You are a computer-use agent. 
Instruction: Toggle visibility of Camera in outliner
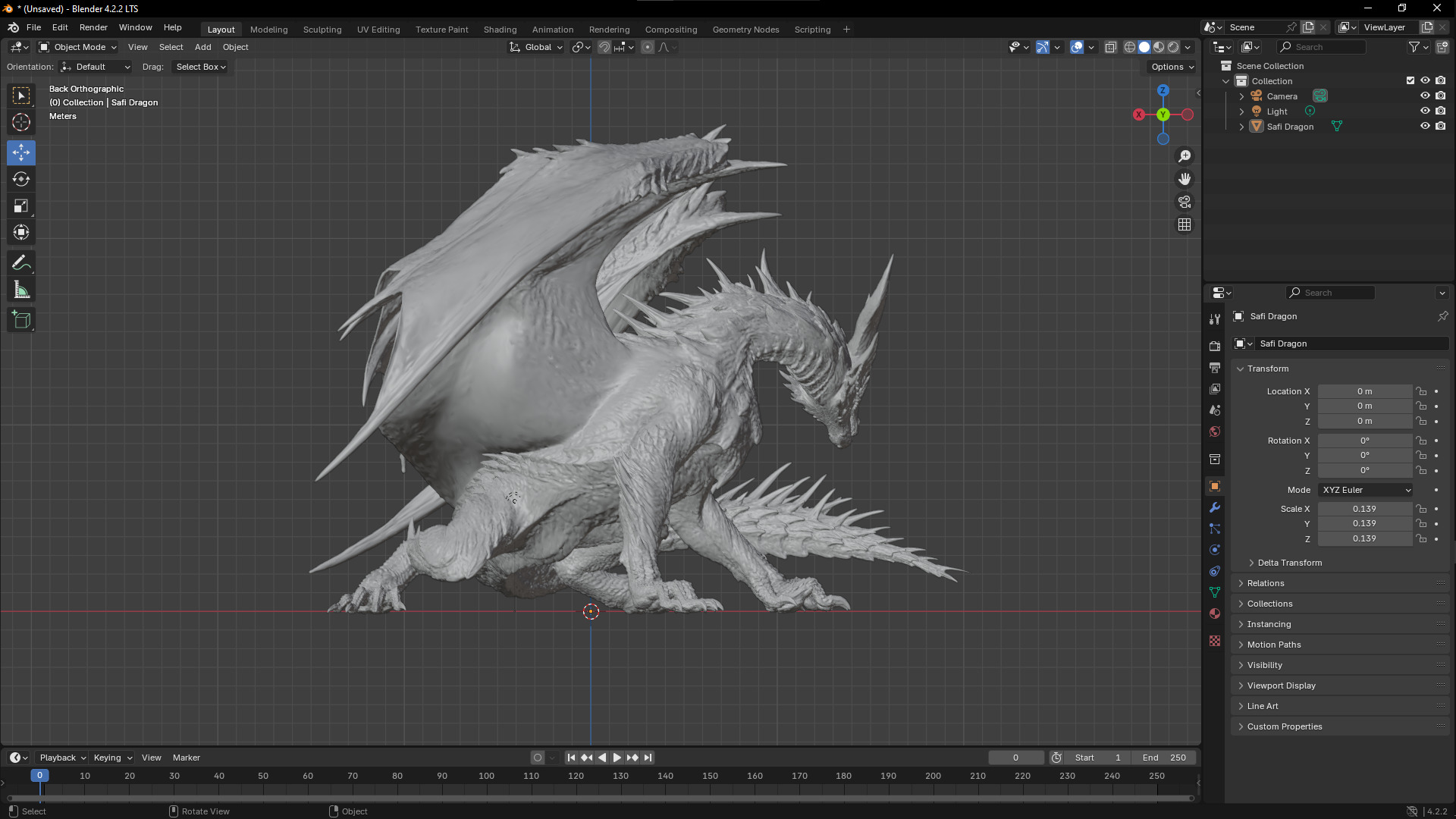(x=1425, y=96)
